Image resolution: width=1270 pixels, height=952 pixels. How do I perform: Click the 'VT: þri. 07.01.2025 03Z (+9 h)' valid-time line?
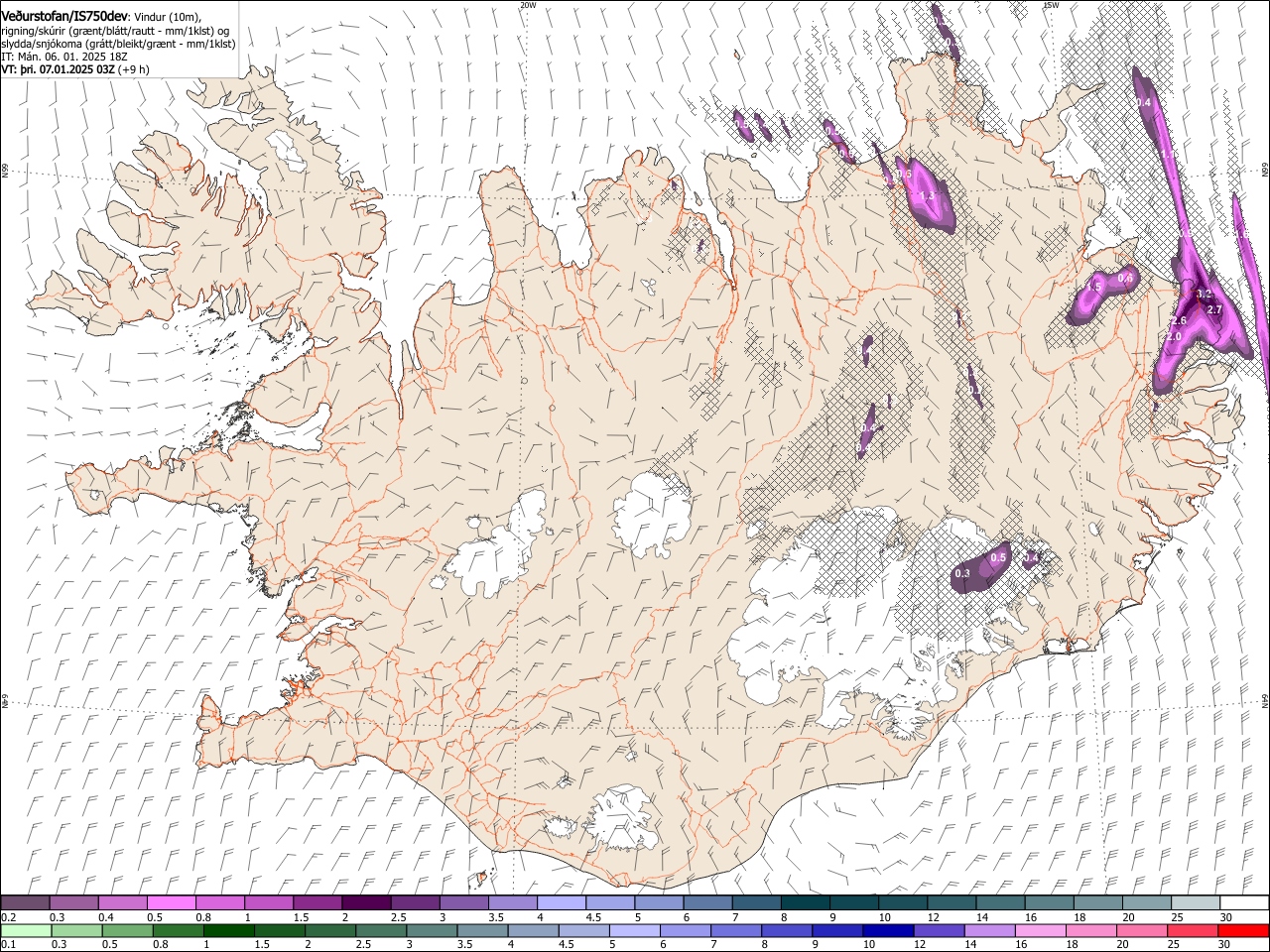tap(75, 69)
